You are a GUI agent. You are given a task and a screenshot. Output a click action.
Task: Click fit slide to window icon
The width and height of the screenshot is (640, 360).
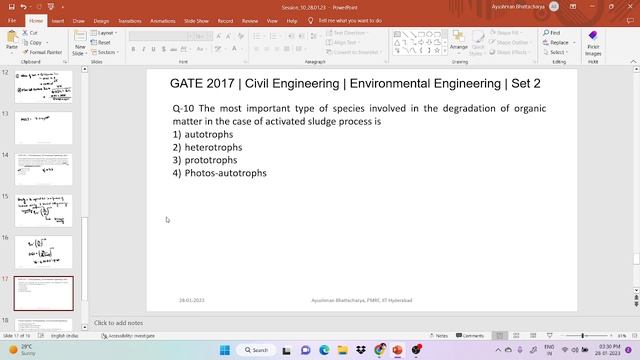(635, 336)
